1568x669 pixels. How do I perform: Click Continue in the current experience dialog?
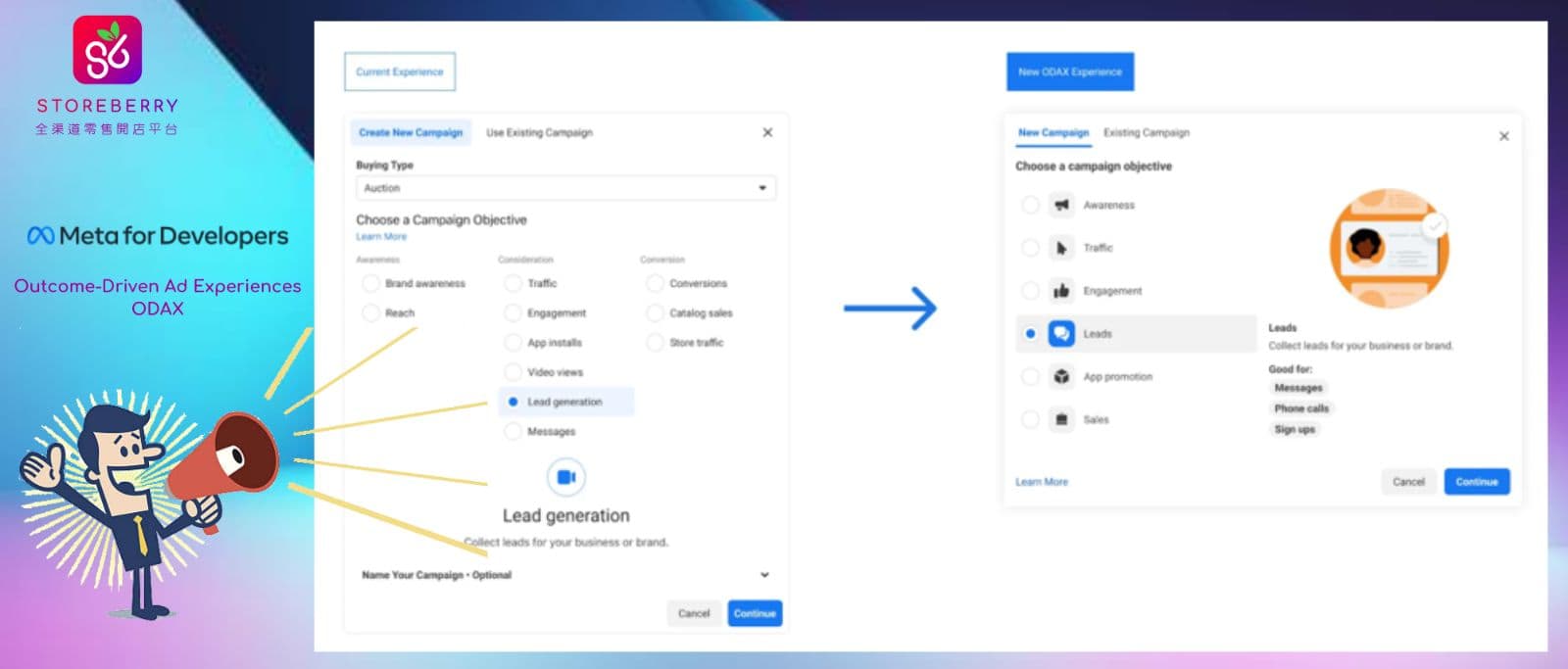click(755, 613)
